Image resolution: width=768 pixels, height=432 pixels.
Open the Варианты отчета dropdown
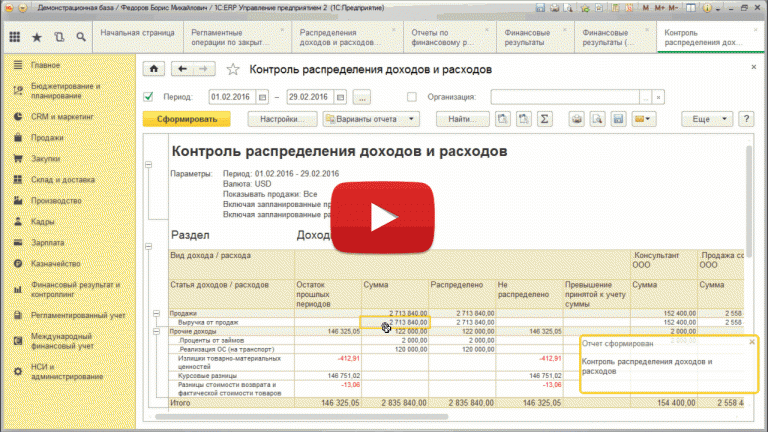pyautogui.click(x=371, y=119)
